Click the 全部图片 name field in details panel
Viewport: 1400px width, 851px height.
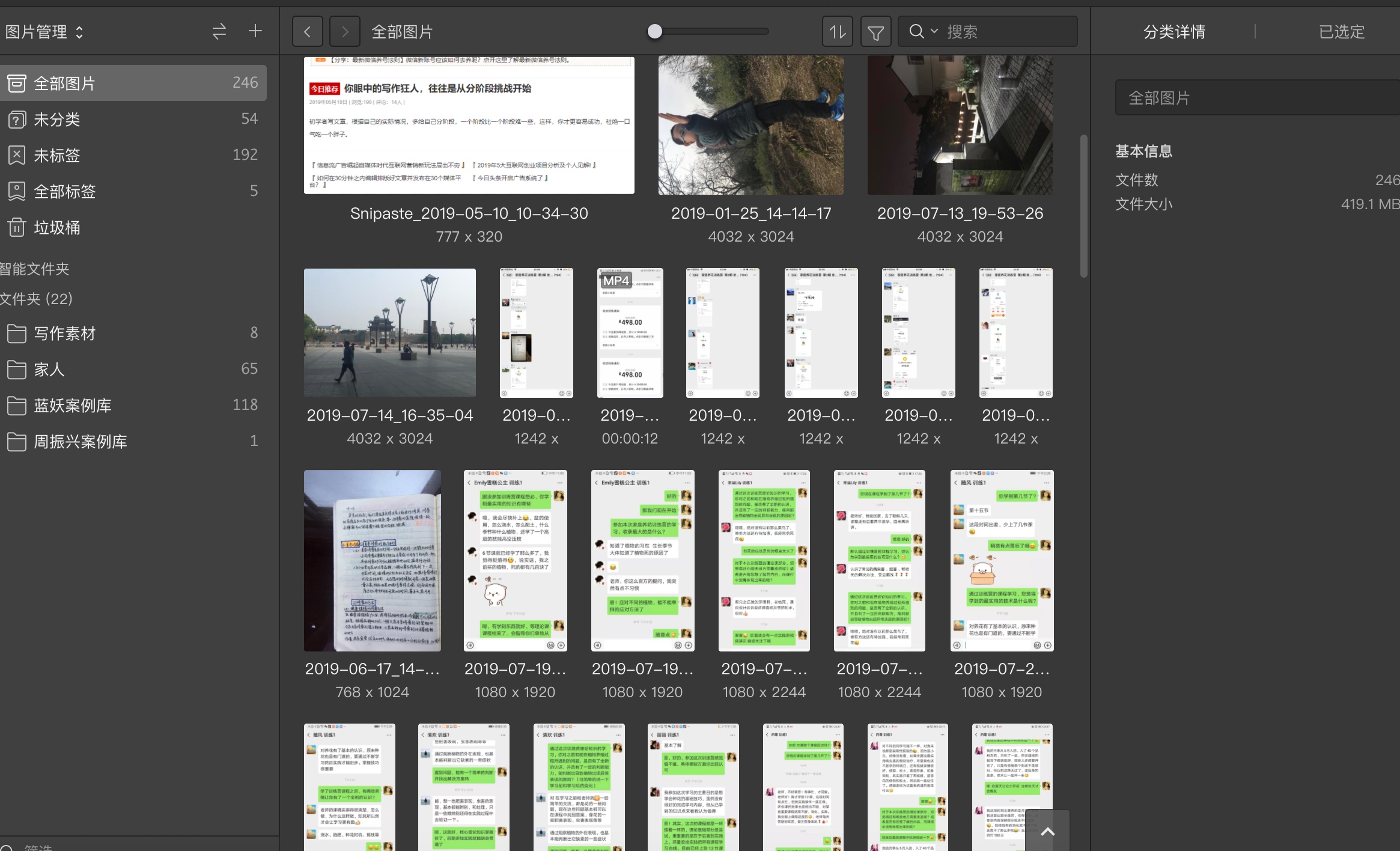[x=1258, y=97]
